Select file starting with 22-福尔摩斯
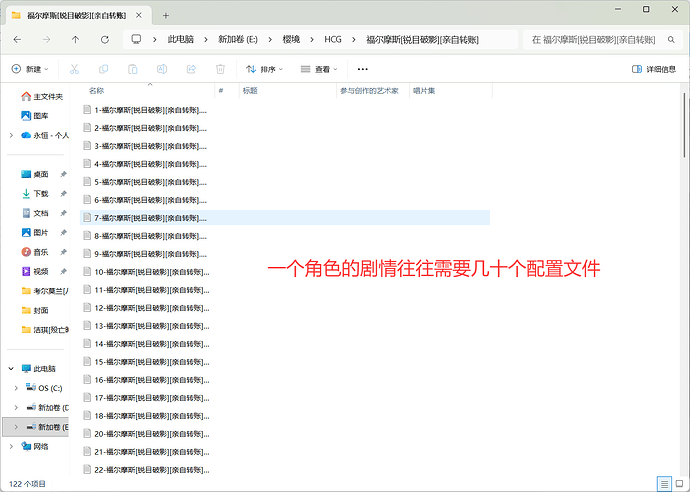 pos(146,470)
